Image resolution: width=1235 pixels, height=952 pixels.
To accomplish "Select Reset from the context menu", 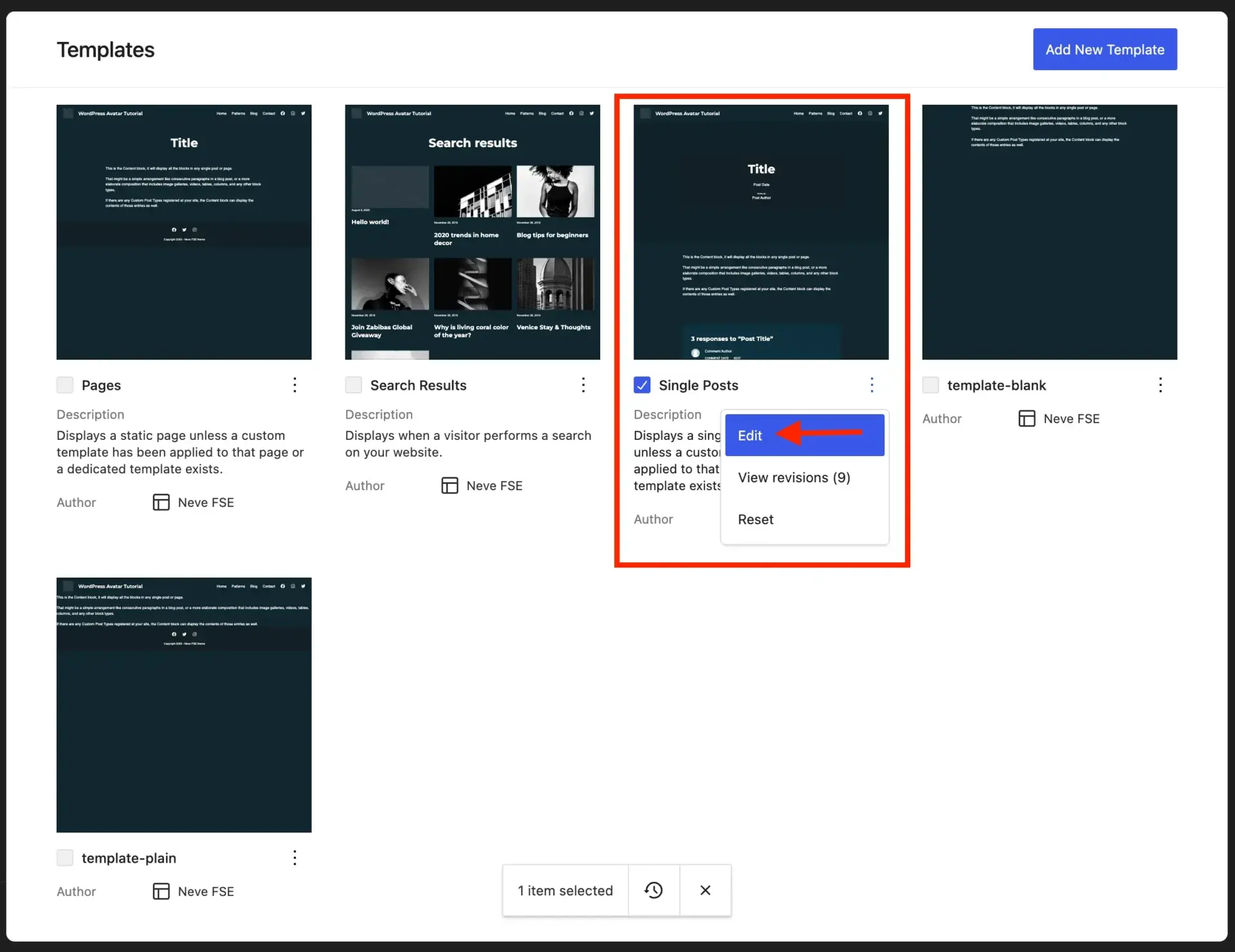I will point(756,519).
